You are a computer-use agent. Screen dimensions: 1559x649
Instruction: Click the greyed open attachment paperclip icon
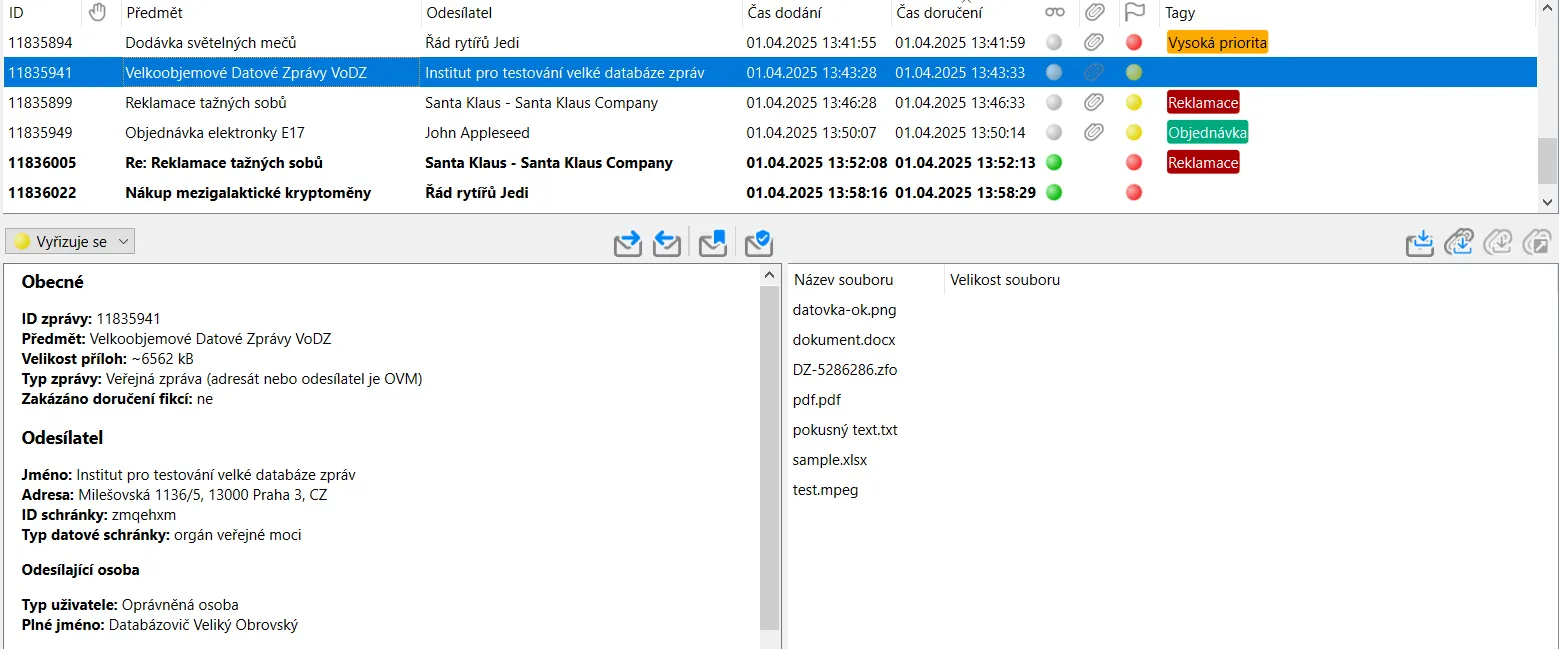(1537, 243)
